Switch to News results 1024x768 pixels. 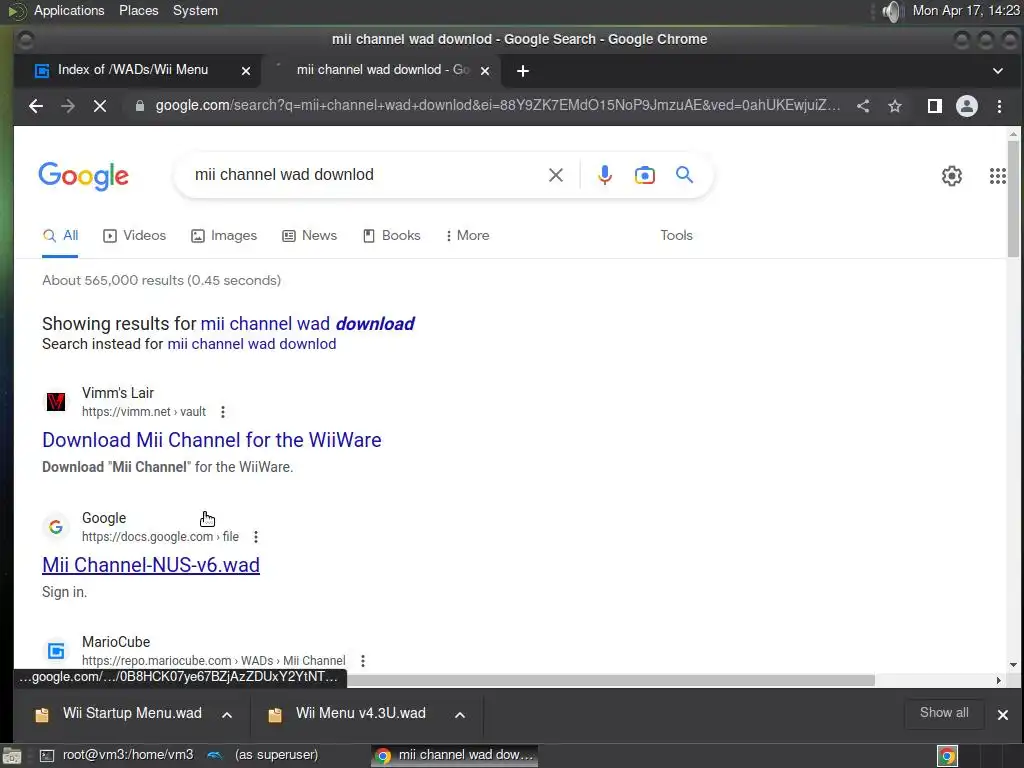tap(310, 236)
